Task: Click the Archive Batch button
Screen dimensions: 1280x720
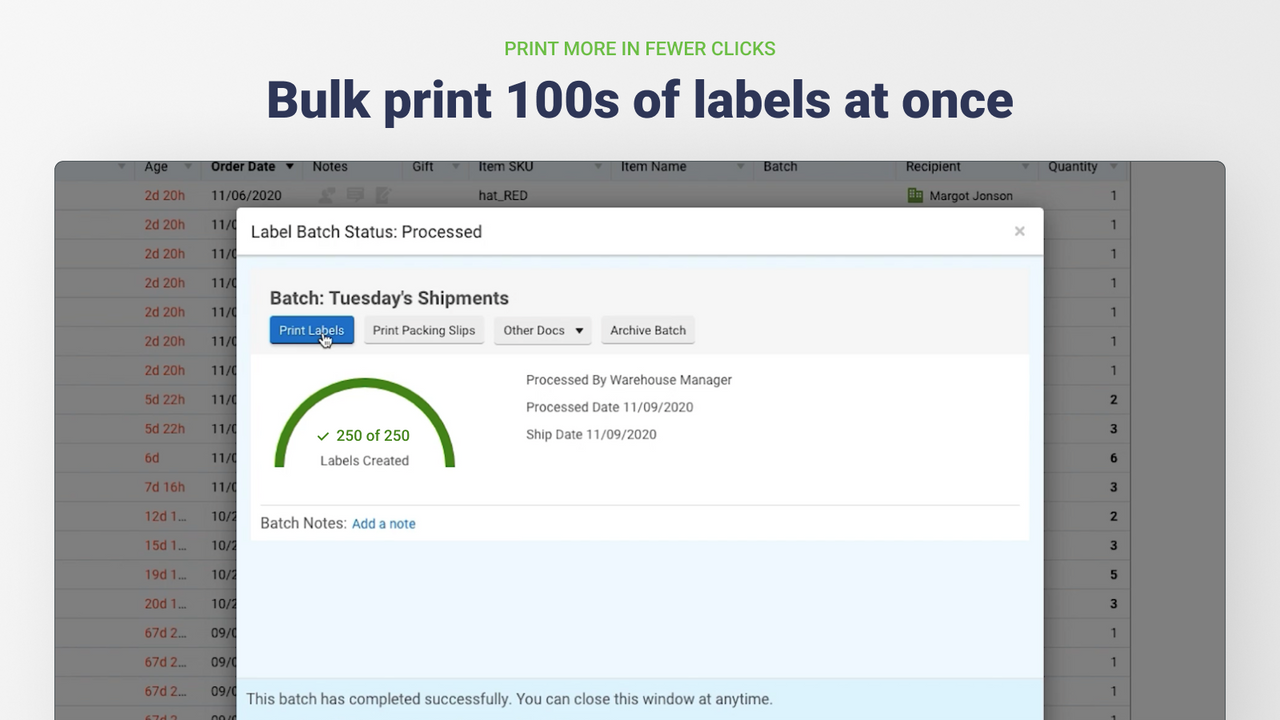Action: point(648,330)
